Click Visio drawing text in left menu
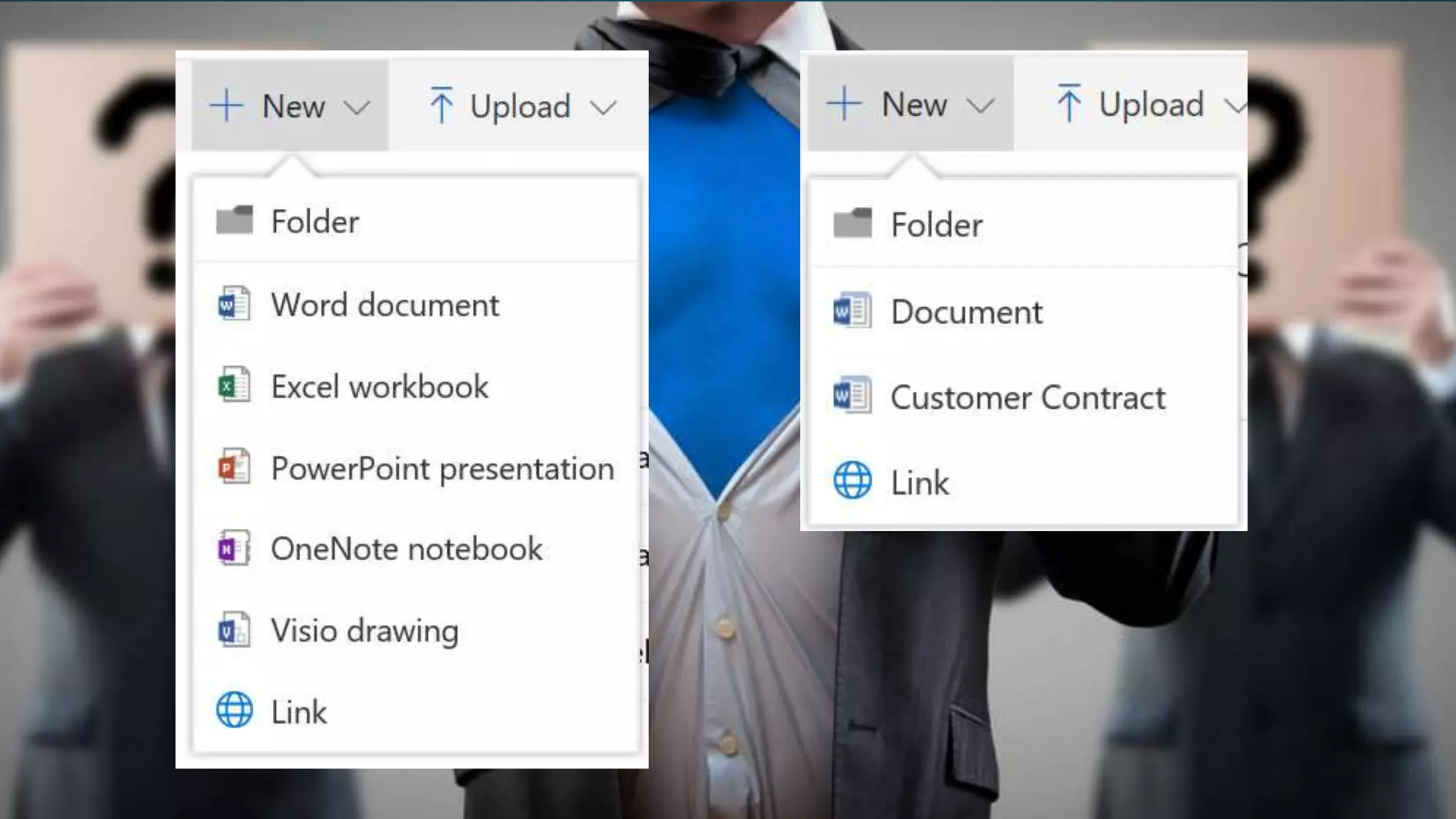Image resolution: width=1456 pixels, height=819 pixels. point(364,631)
